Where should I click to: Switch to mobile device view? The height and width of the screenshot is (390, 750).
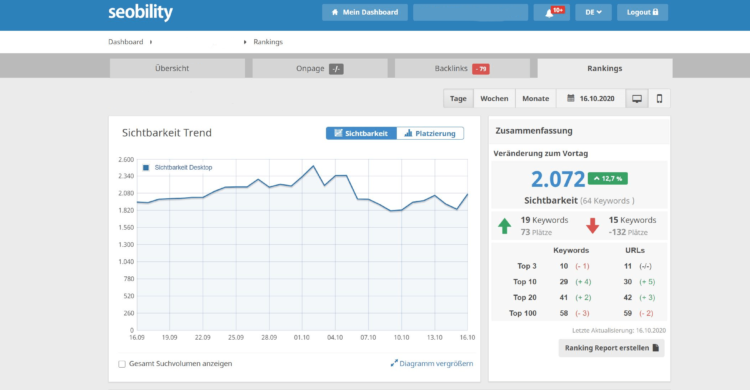[x=659, y=99]
